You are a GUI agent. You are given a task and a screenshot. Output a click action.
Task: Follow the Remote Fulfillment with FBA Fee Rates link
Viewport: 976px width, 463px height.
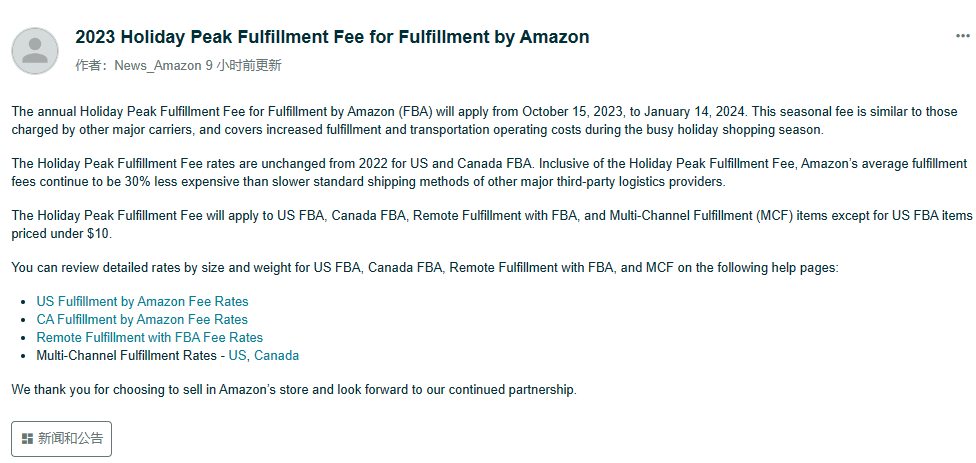pyautogui.click(x=149, y=337)
